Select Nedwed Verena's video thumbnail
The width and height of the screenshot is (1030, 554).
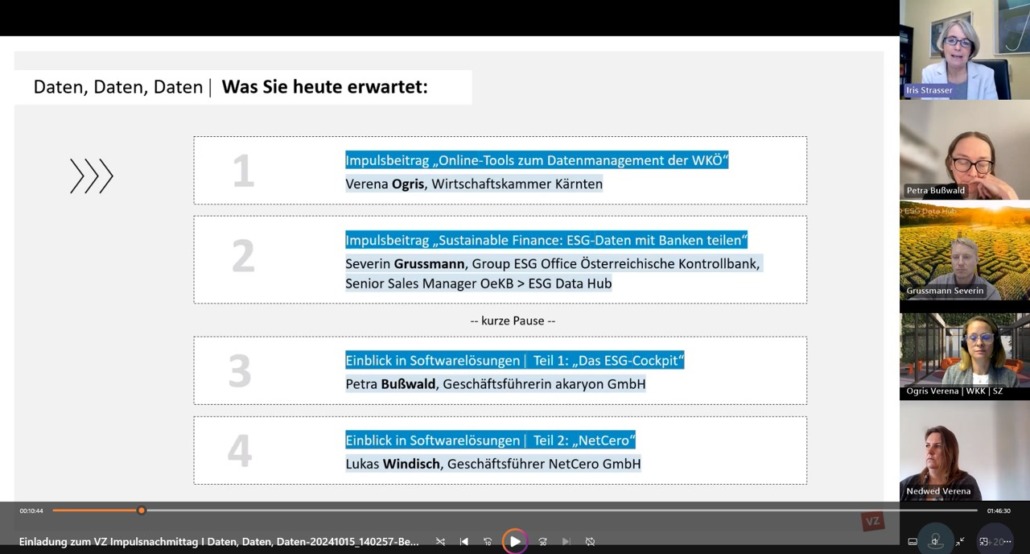coord(964,452)
